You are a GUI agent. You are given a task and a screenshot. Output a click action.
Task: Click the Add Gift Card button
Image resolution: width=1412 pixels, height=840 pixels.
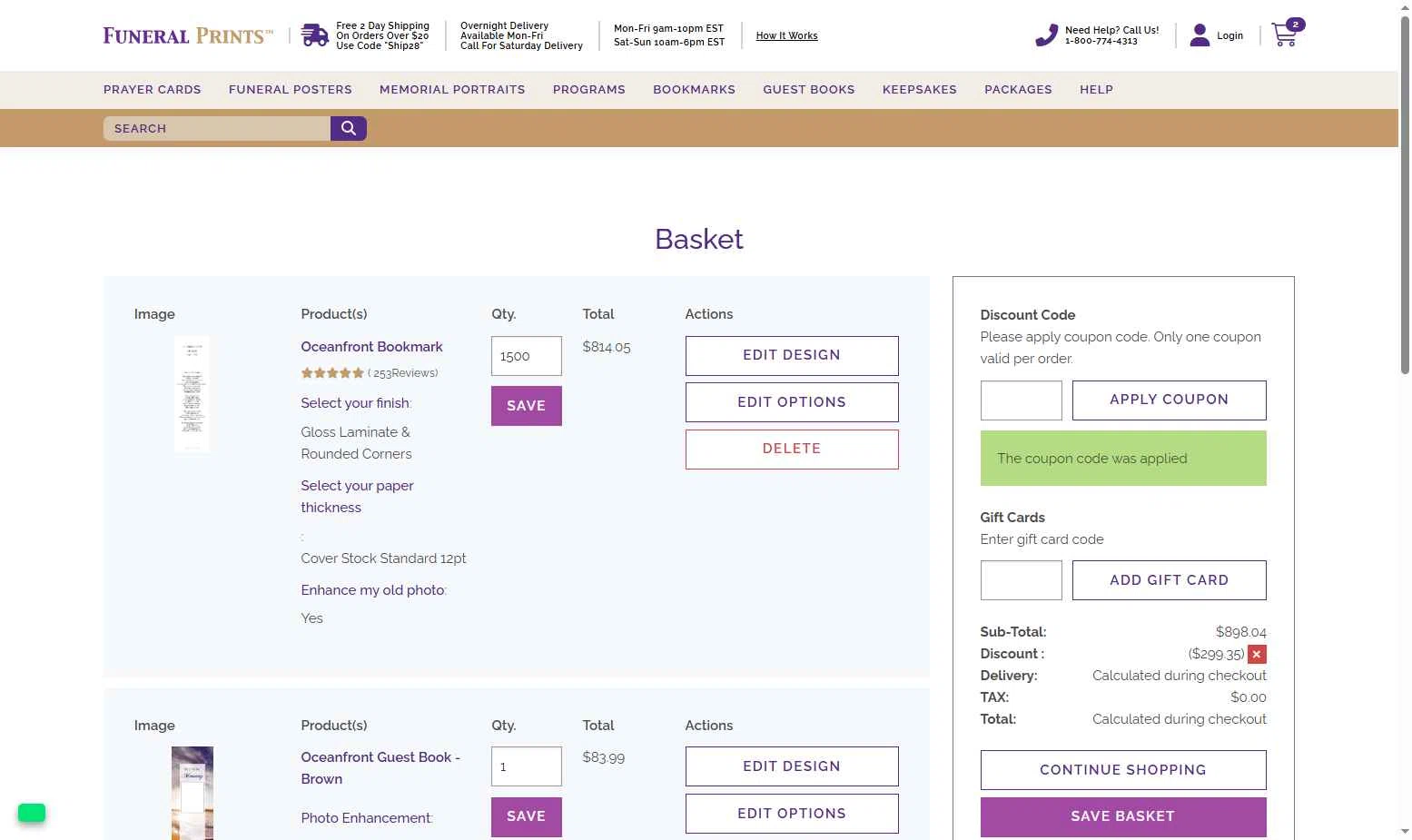1170,580
